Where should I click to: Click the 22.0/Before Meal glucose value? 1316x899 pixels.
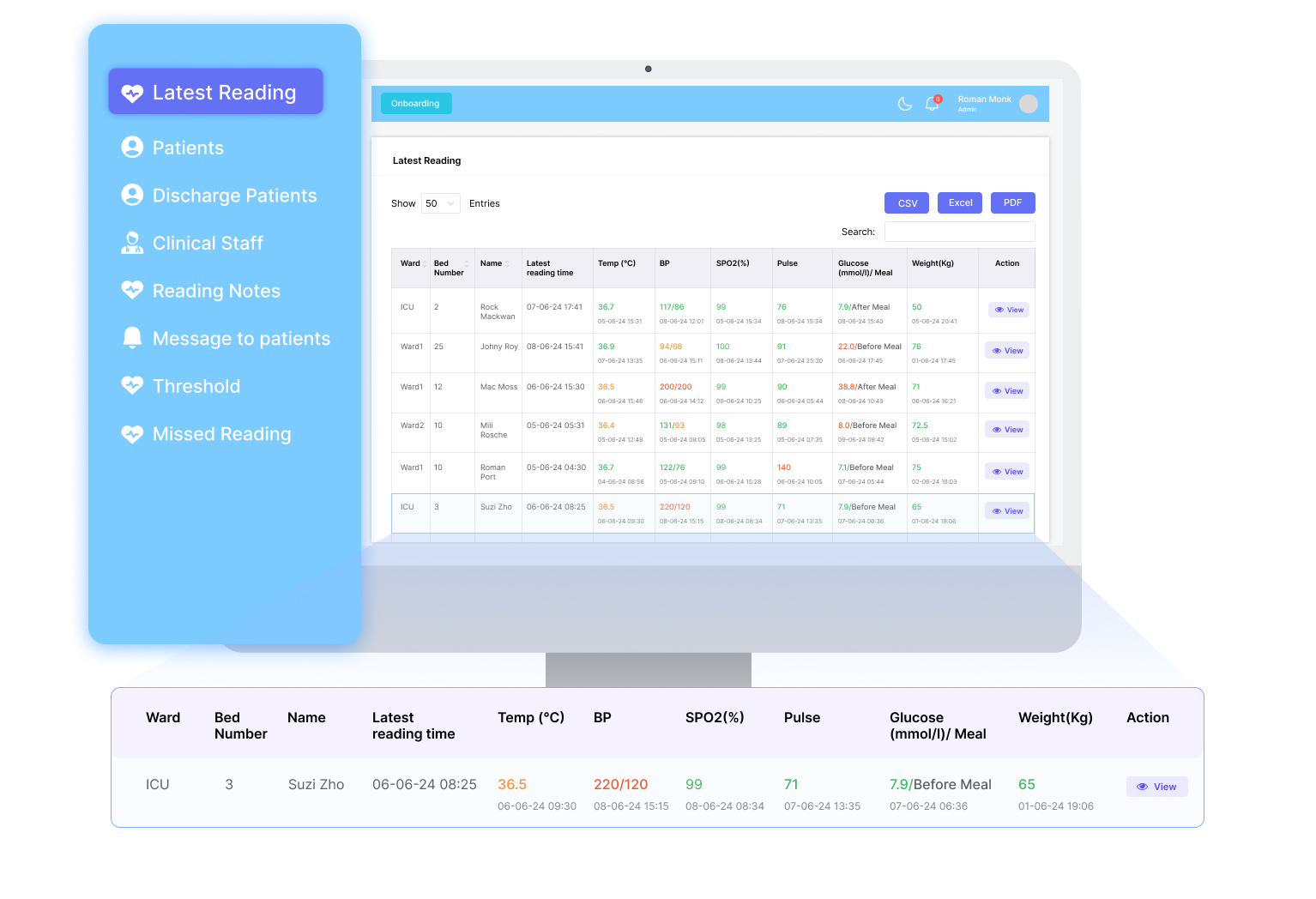coord(869,347)
